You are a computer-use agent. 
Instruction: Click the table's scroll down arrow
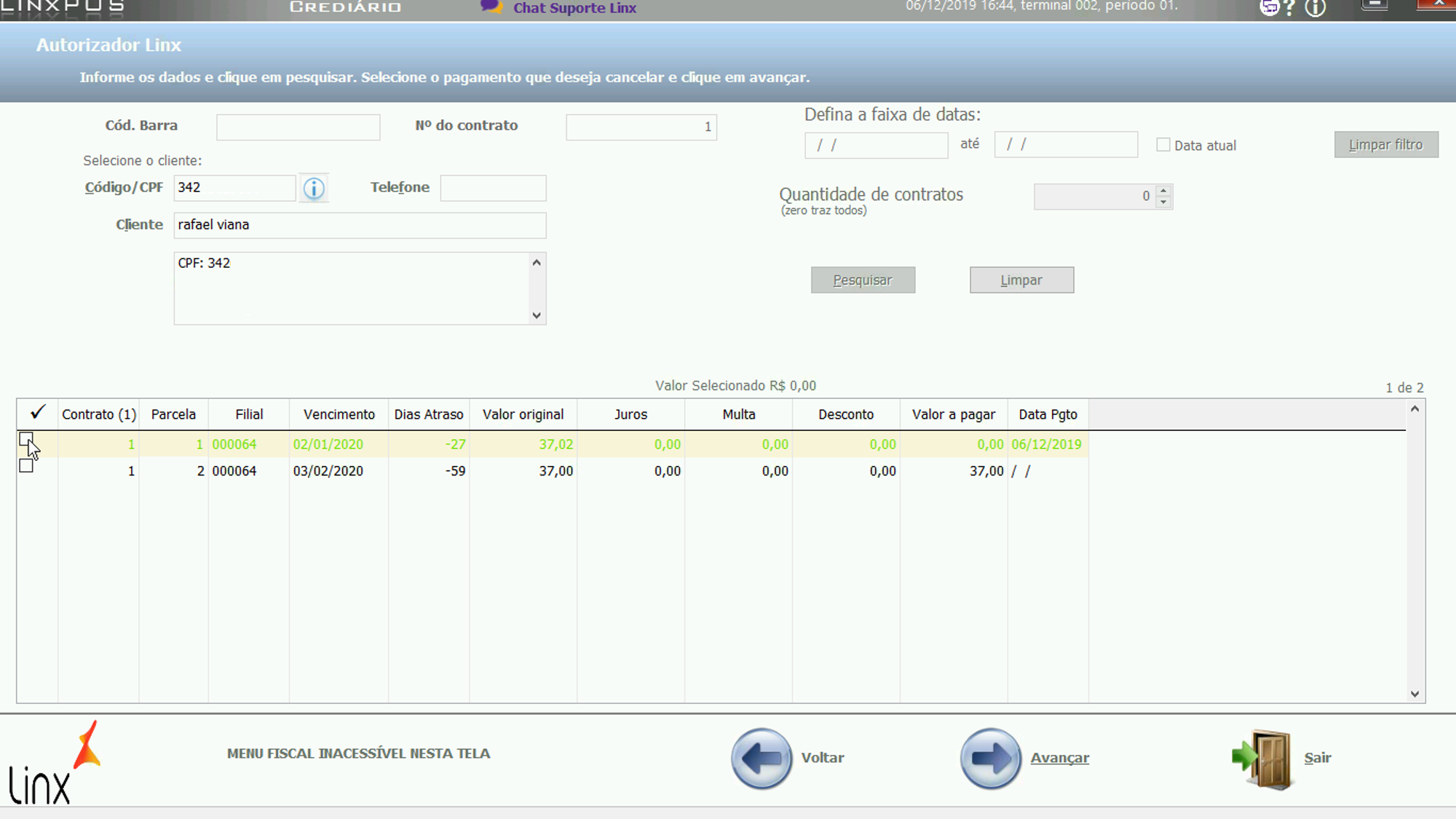(x=1415, y=694)
